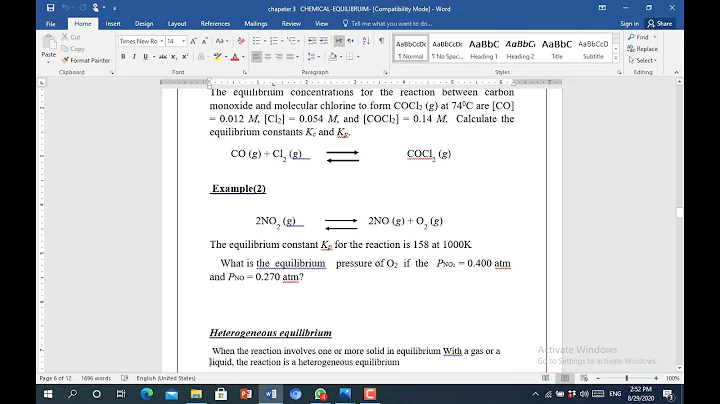This screenshot has height=404, width=720.
Task: Open the File tab
Action: tap(51, 23)
